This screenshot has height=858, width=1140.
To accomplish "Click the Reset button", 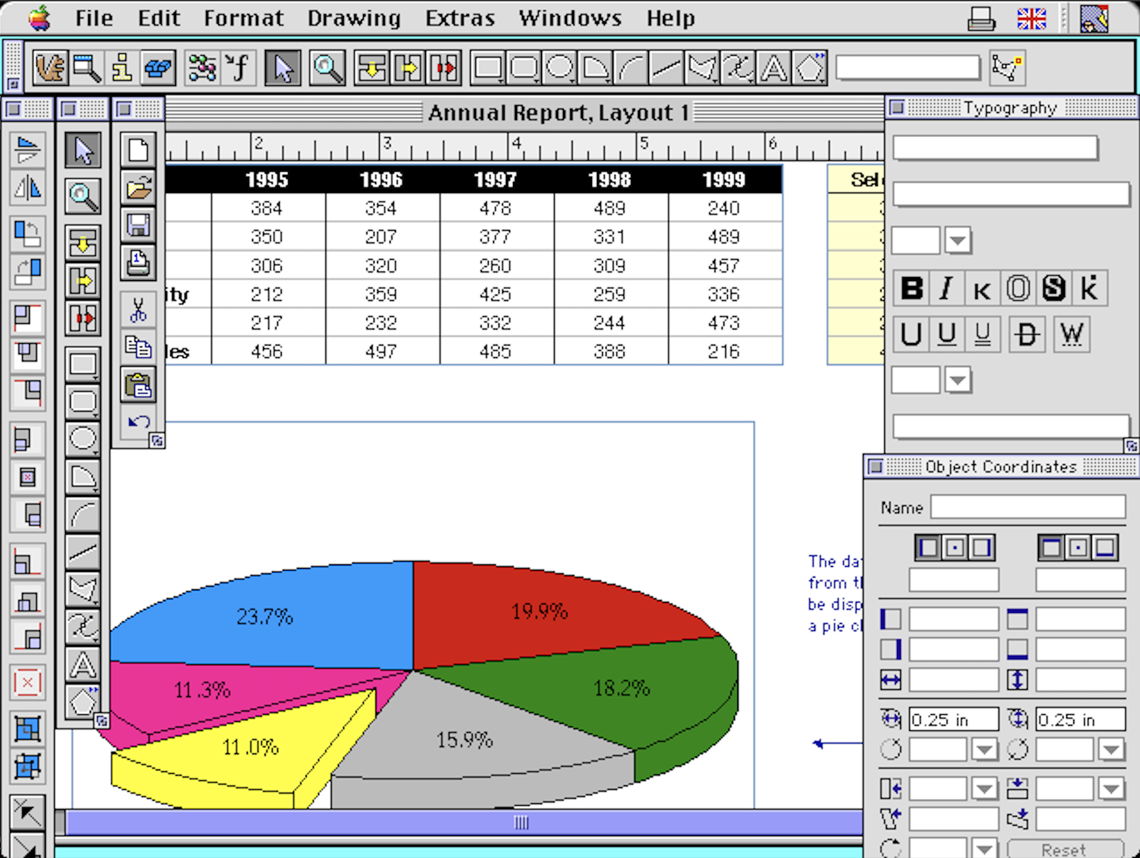I will tap(1063, 849).
